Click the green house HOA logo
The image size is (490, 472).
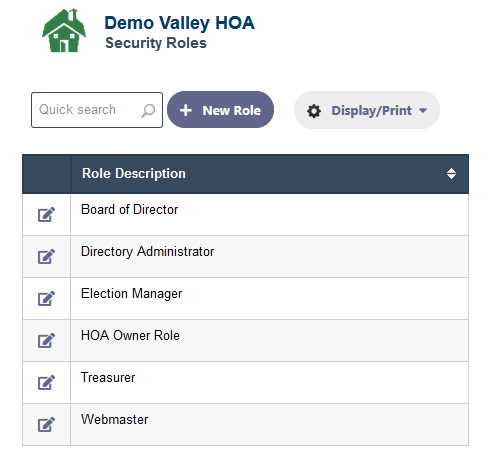pos(64,31)
